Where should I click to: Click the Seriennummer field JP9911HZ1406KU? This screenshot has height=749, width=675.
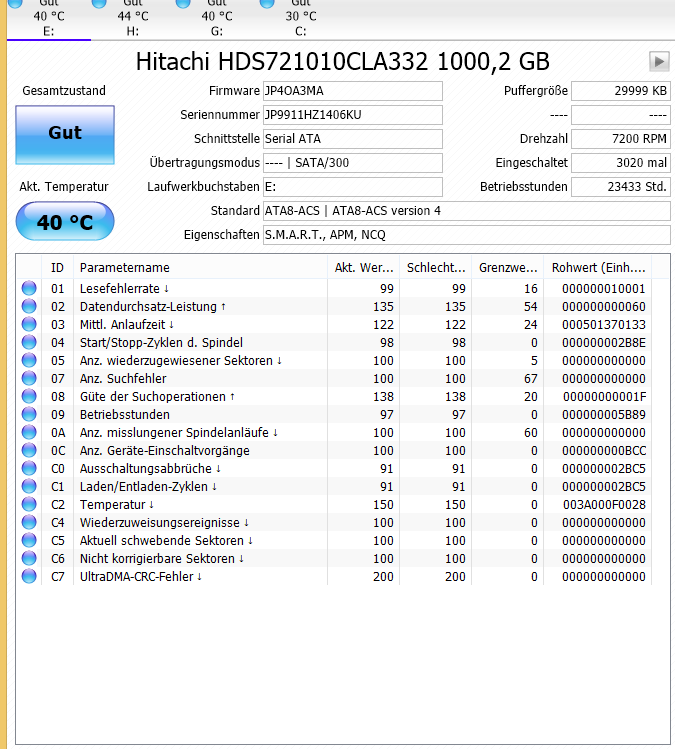click(353, 115)
